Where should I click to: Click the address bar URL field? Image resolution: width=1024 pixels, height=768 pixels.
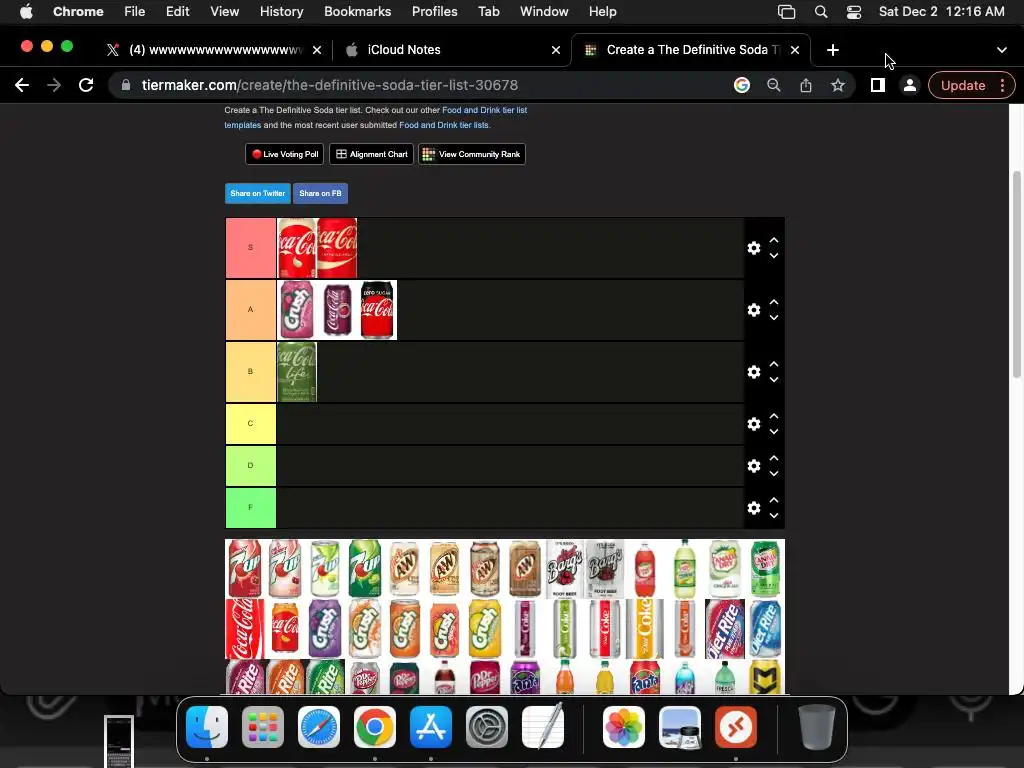[x=418, y=86]
